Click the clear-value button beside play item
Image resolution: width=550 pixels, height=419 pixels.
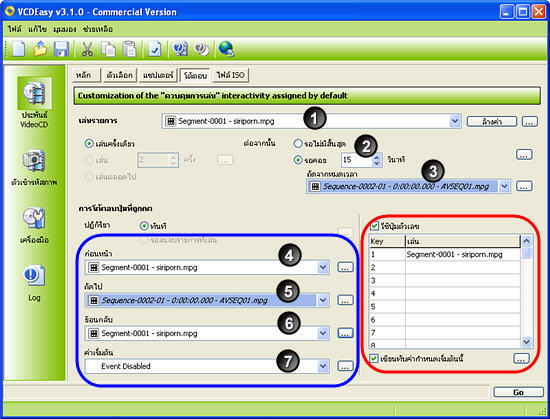tap(492, 122)
